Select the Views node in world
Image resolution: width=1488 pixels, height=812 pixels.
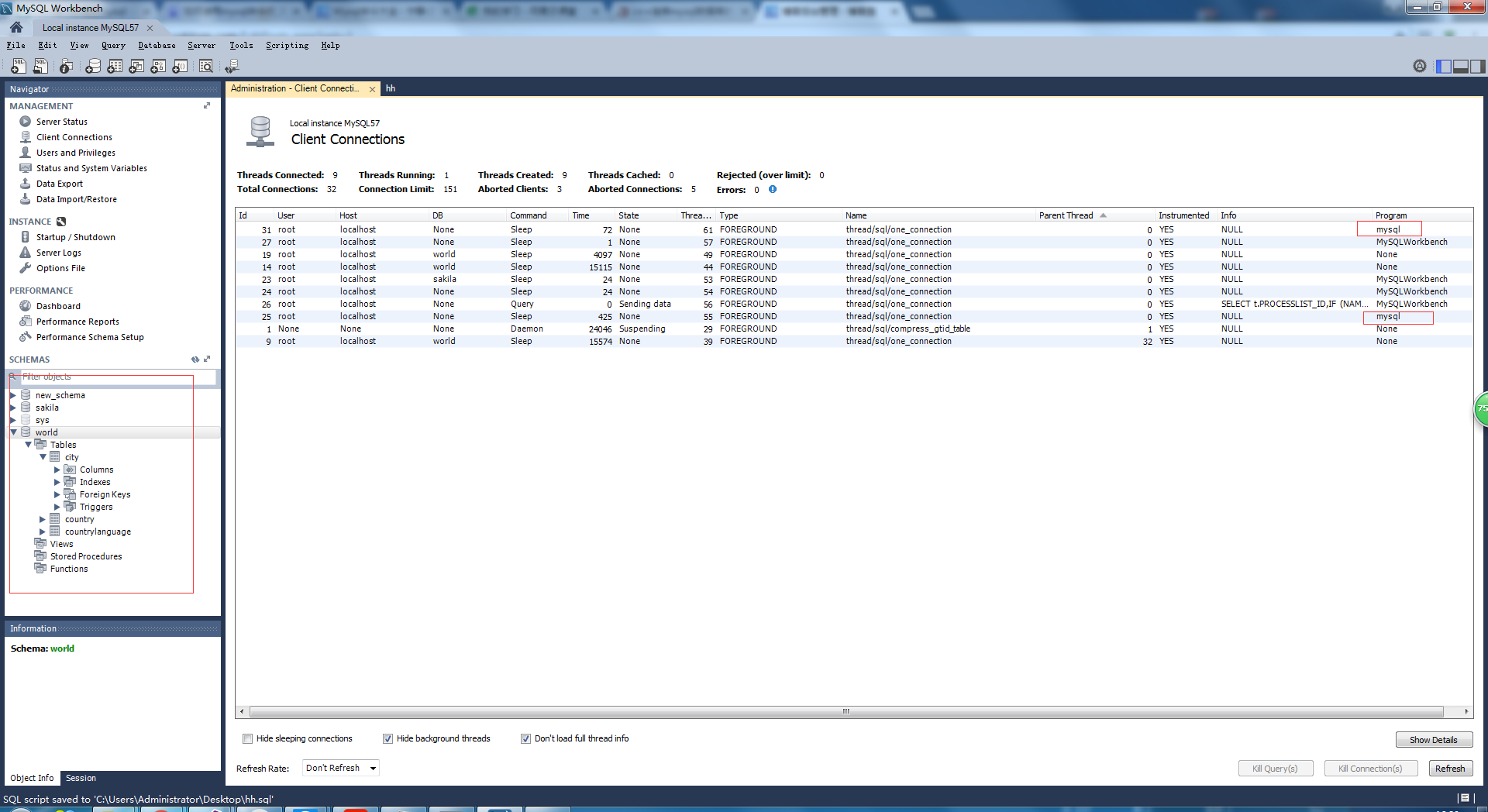pyautogui.click(x=61, y=544)
